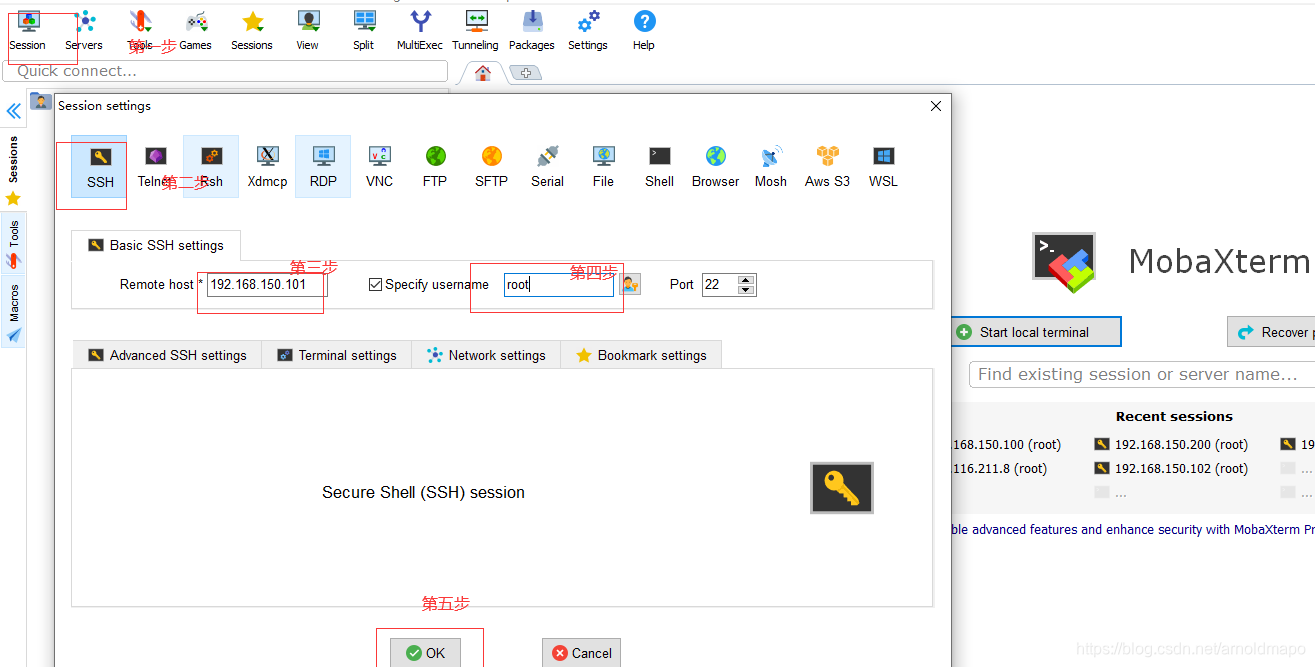The height and width of the screenshot is (667, 1315).
Task: Open recent session 192.168.150.200 (root)
Action: pos(1171,445)
